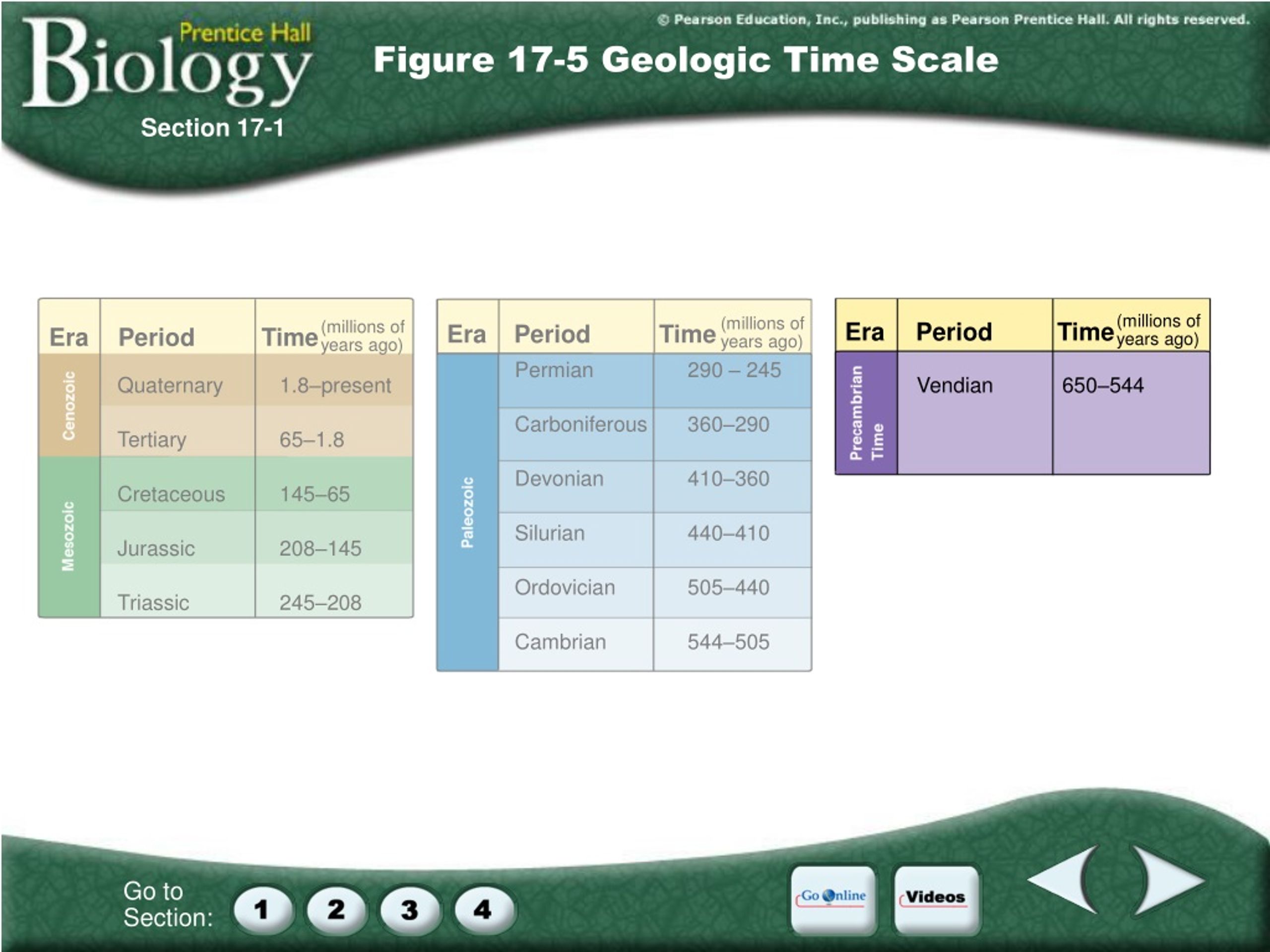The width and height of the screenshot is (1270, 952).
Task: Go to the previous slide arrow
Action: tap(1062, 880)
